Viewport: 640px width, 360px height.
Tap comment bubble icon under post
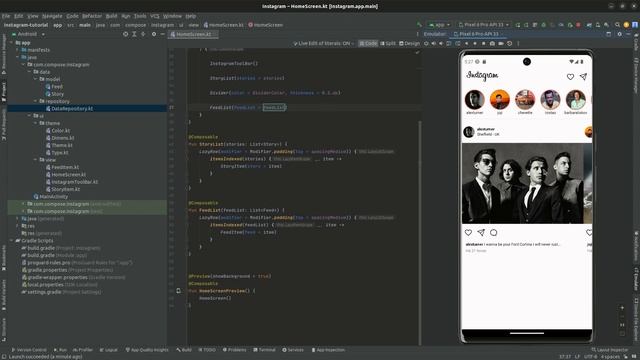[x=493, y=232]
